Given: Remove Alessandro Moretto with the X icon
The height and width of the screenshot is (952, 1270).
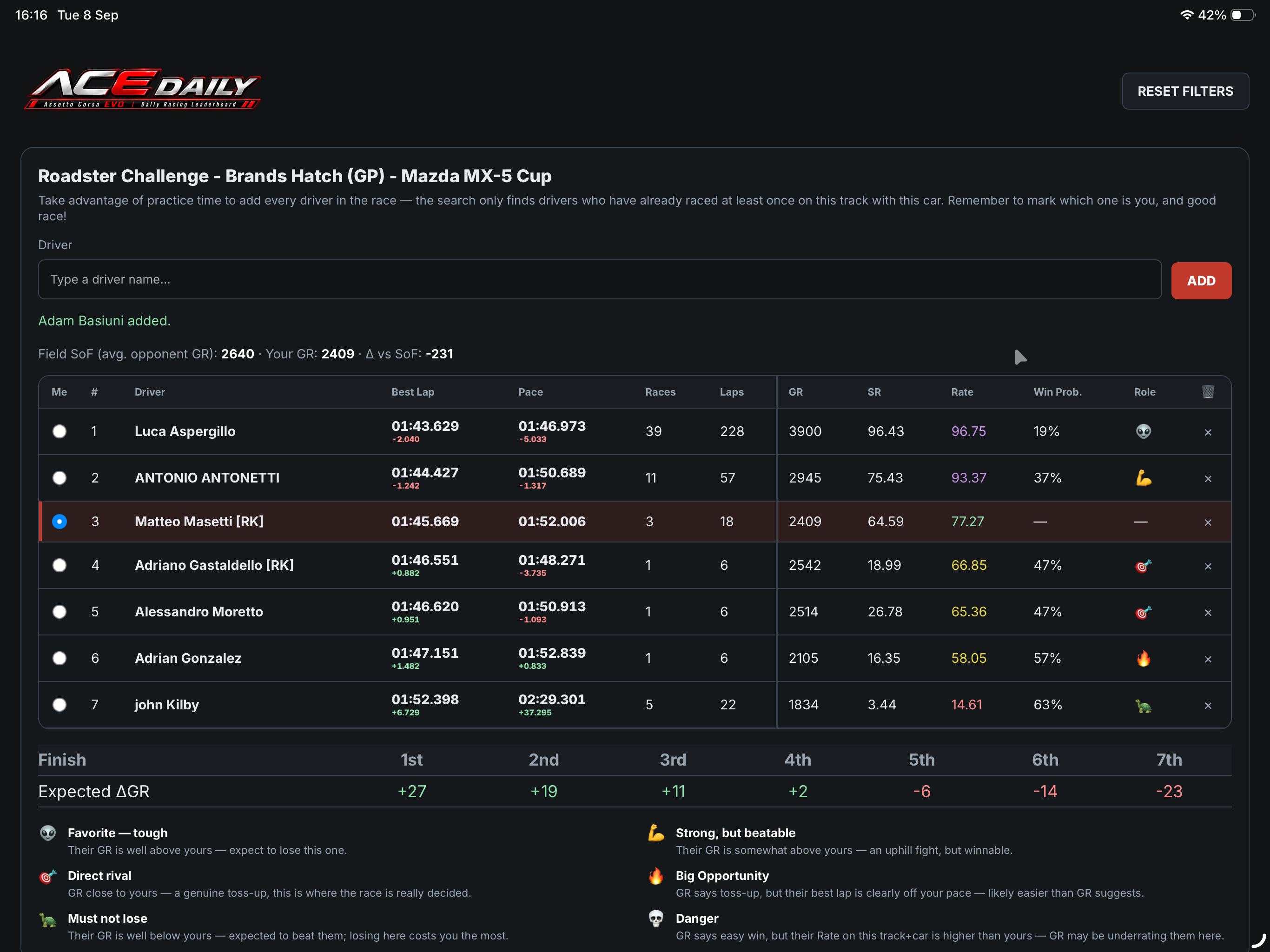Looking at the screenshot, I should [1207, 613].
